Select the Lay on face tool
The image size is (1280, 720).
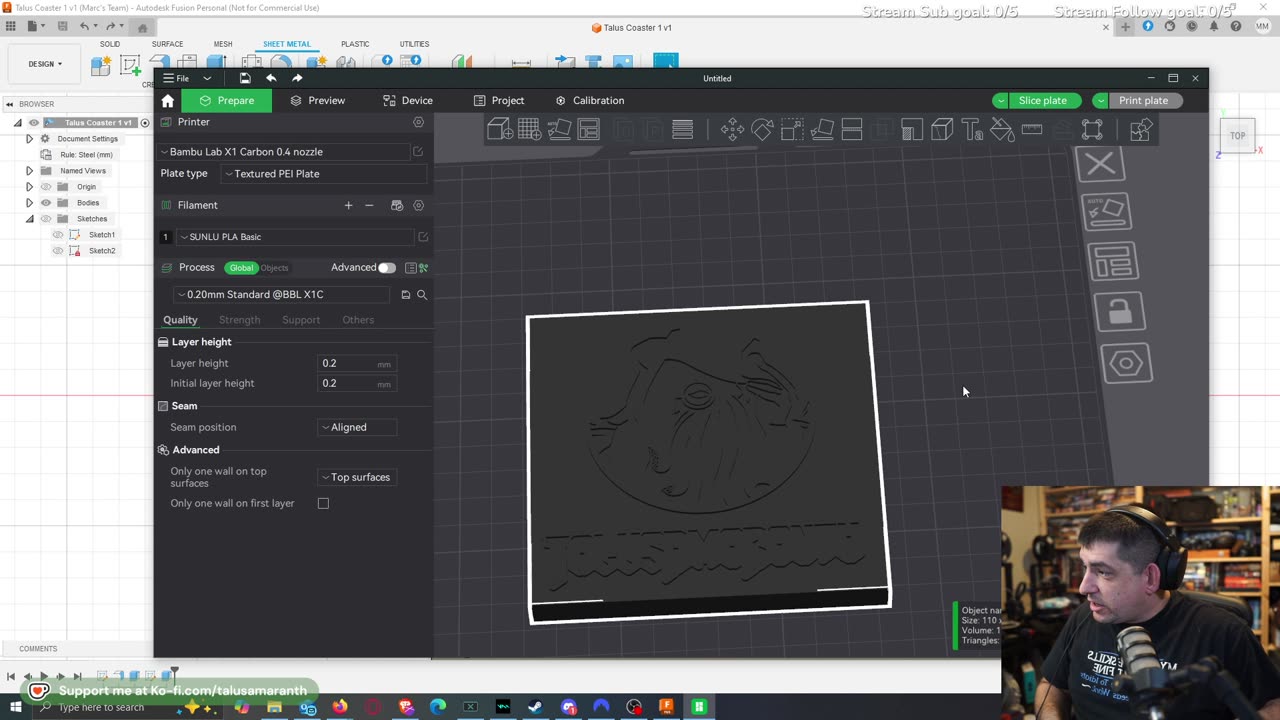822,129
